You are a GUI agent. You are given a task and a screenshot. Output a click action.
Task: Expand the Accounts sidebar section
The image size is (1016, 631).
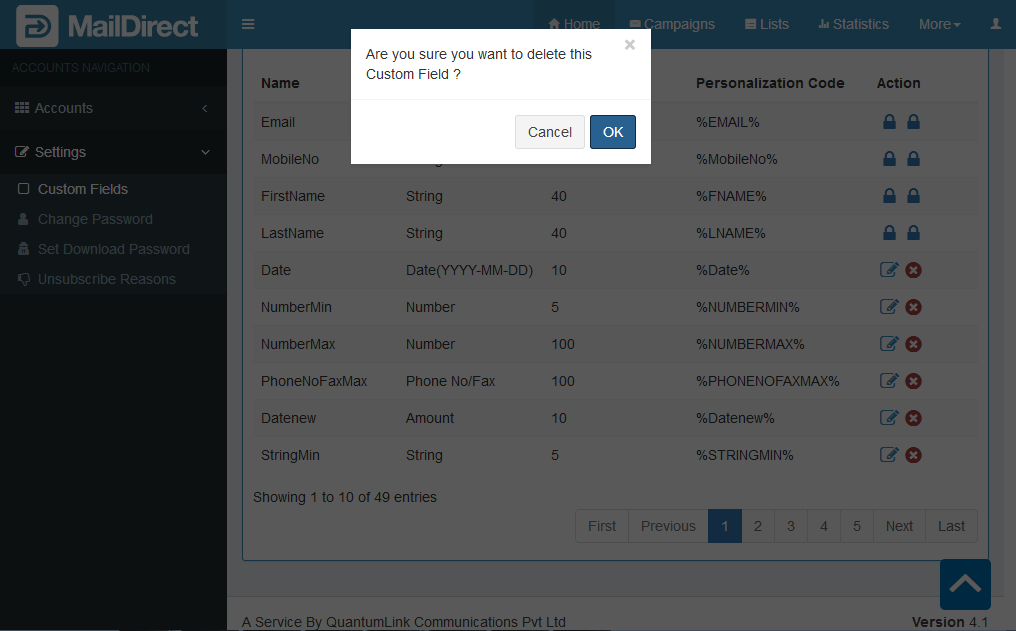pyautogui.click(x=113, y=108)
